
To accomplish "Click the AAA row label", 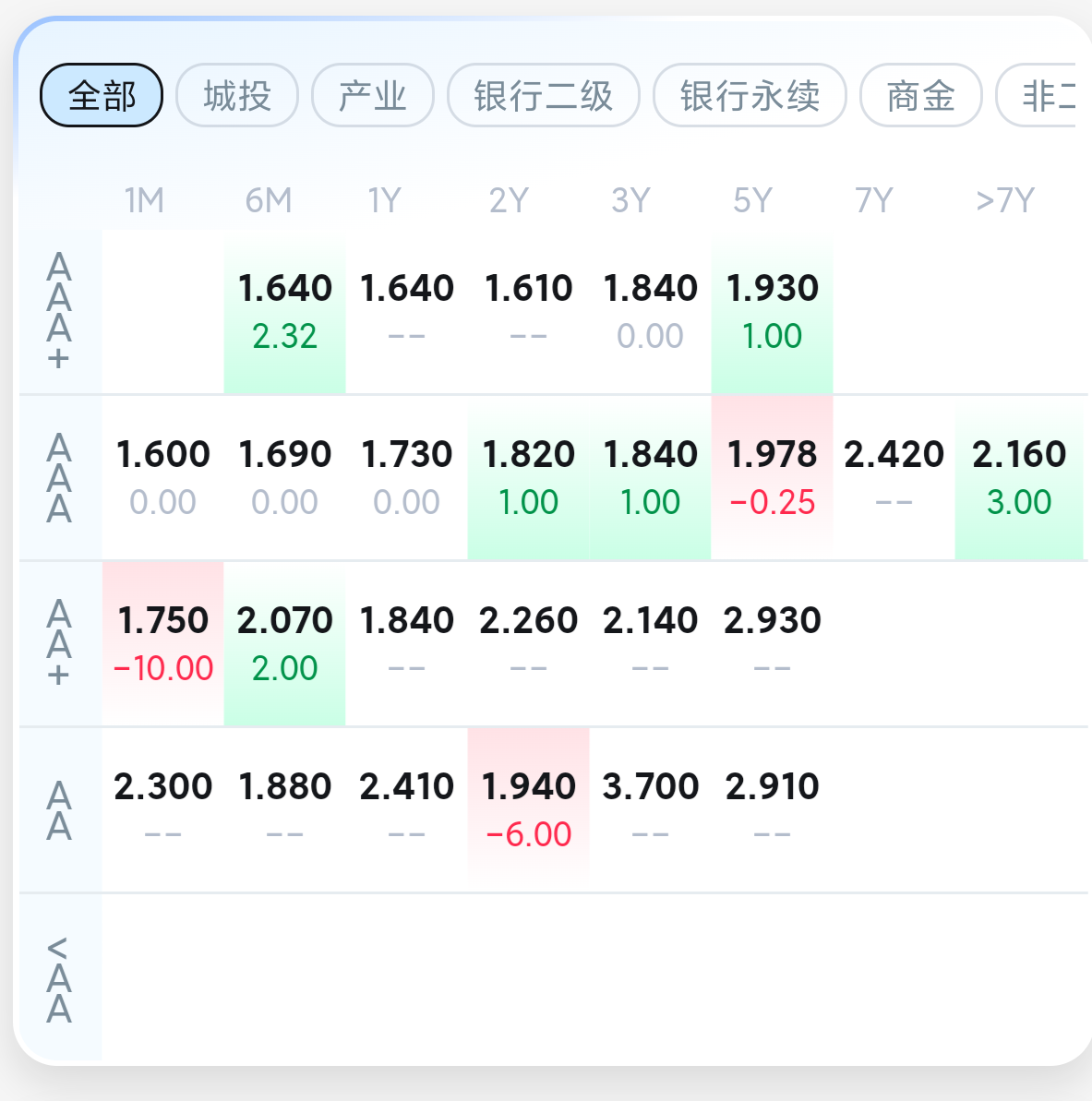I will coord(59,478).
